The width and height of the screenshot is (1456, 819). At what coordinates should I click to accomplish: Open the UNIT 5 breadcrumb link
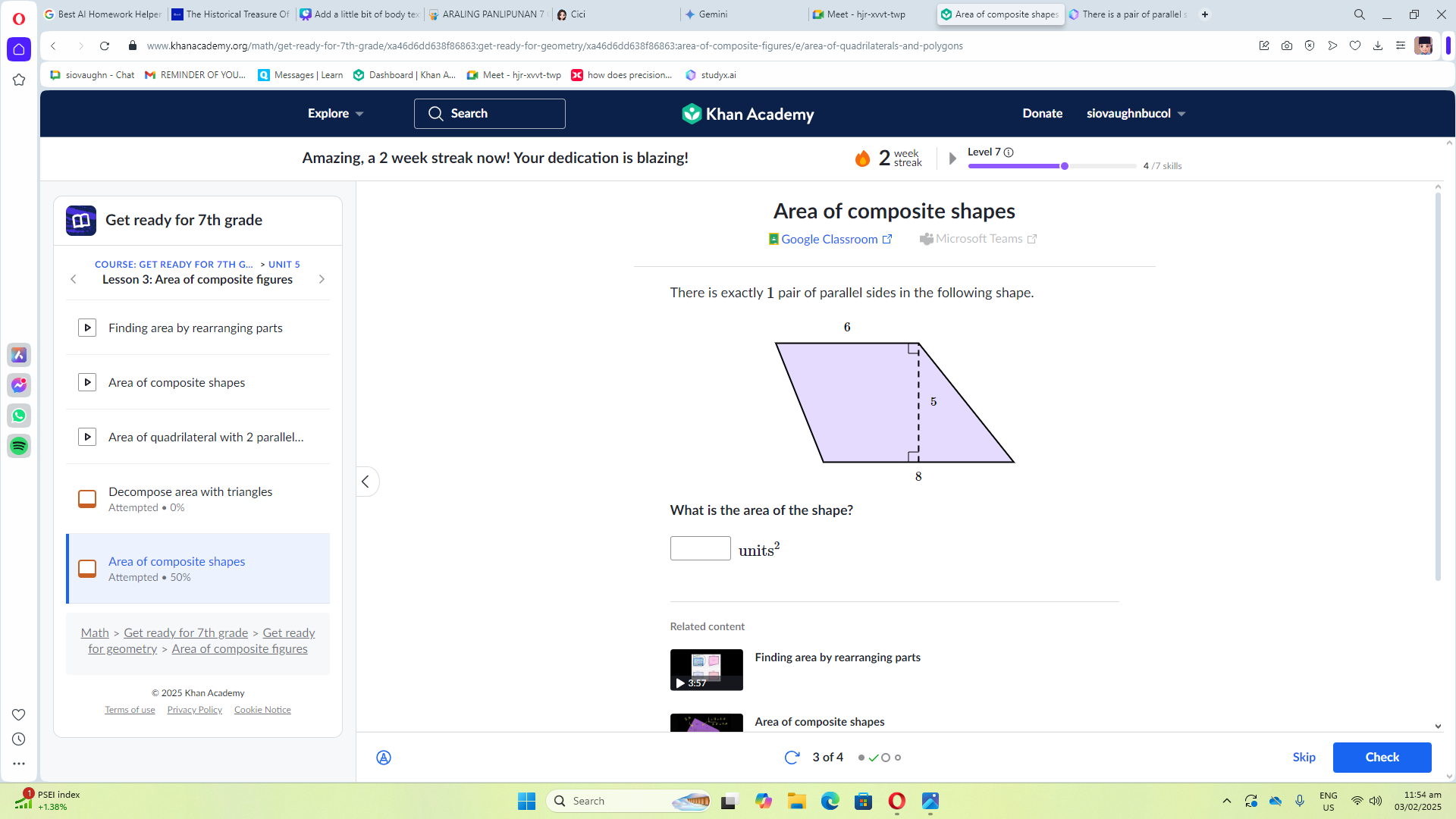(x=284, y=265)
